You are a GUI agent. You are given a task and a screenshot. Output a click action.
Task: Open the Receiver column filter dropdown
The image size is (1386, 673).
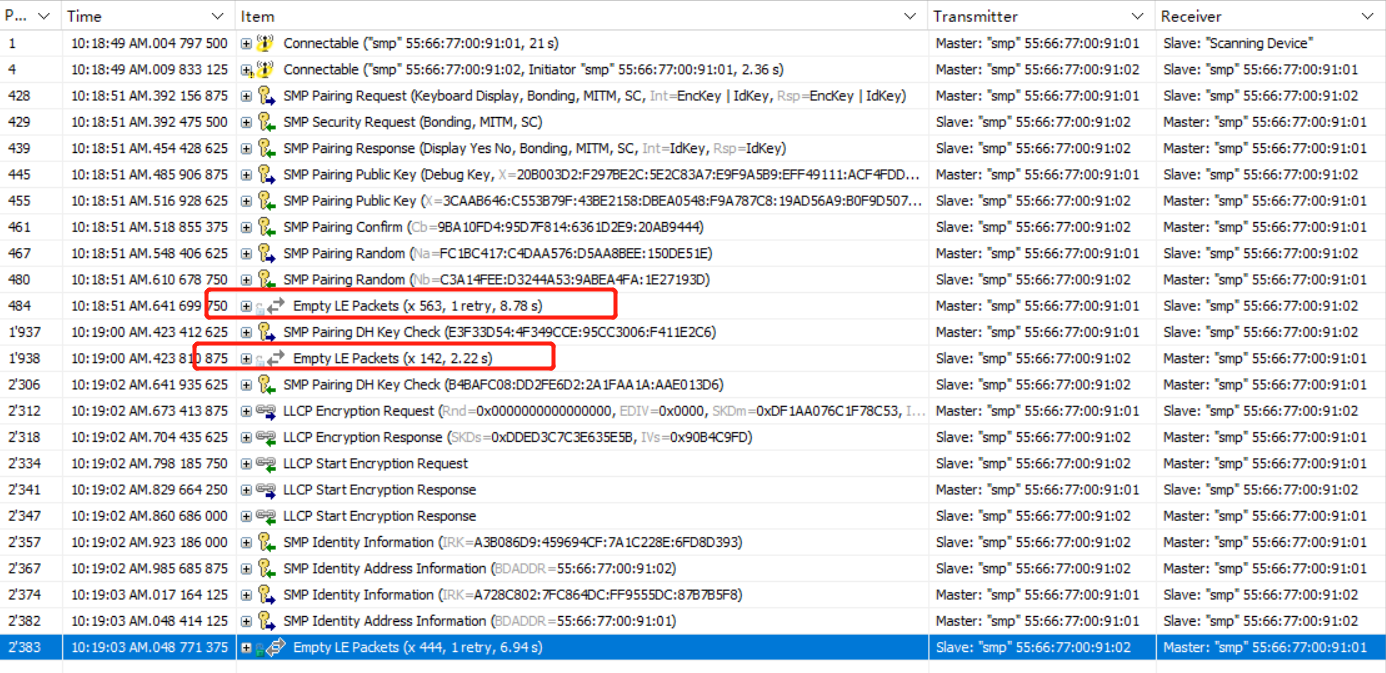click(x=1368, y=16)
